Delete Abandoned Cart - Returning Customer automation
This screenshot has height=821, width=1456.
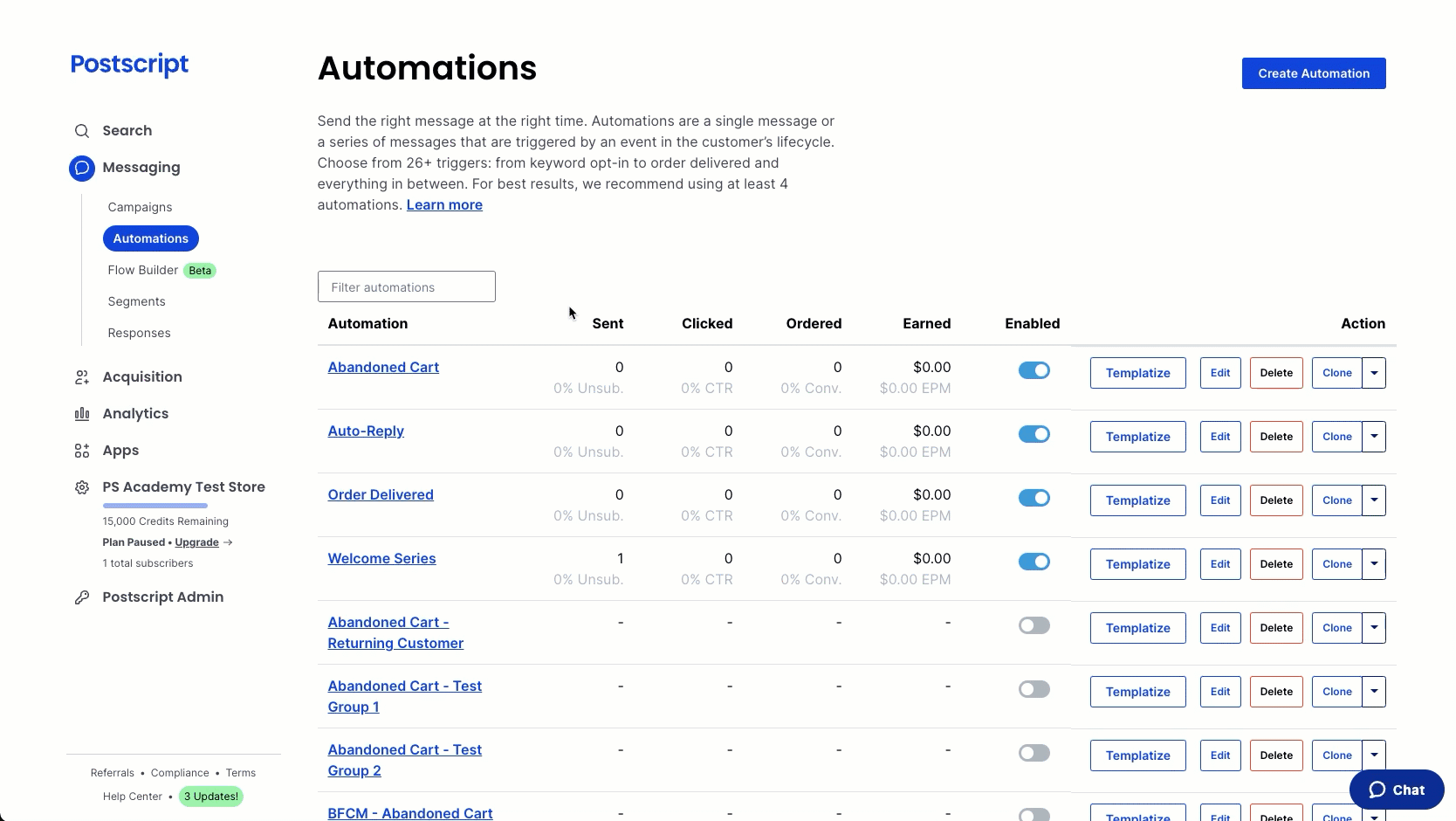tap(1276, 628)
